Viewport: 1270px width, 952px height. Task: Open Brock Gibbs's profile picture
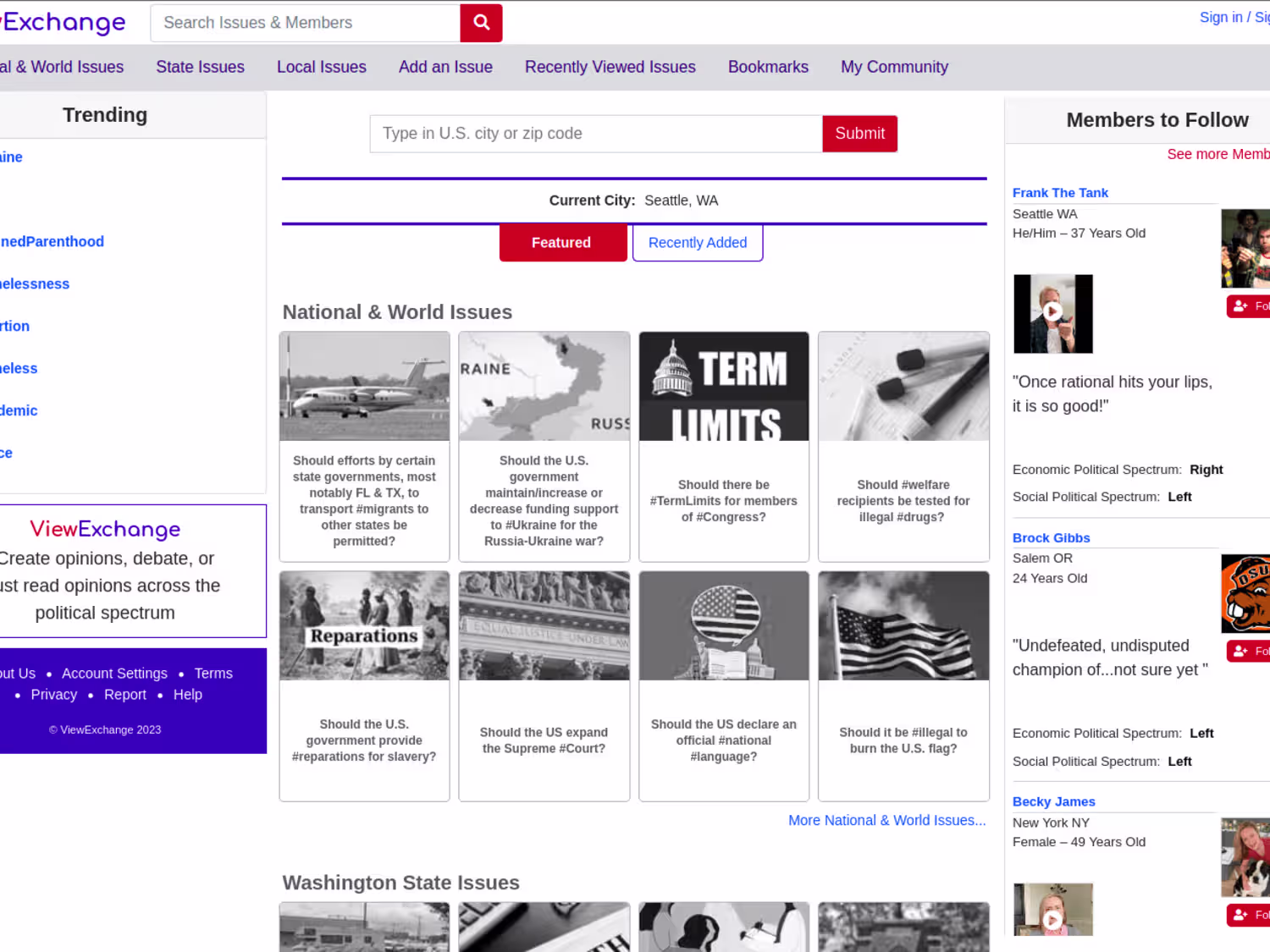click(1245, 593)
